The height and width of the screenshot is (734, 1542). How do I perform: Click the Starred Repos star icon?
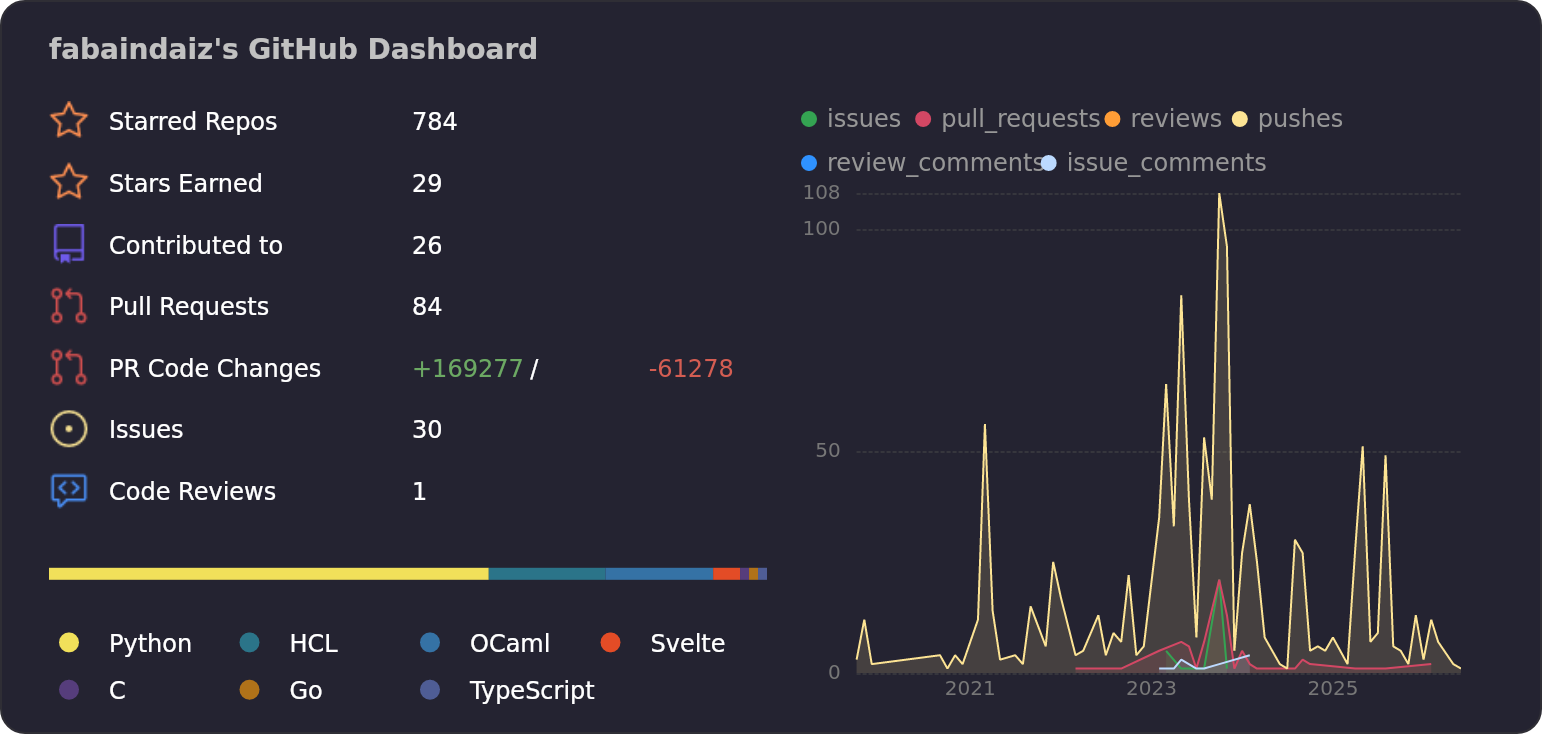68,120
